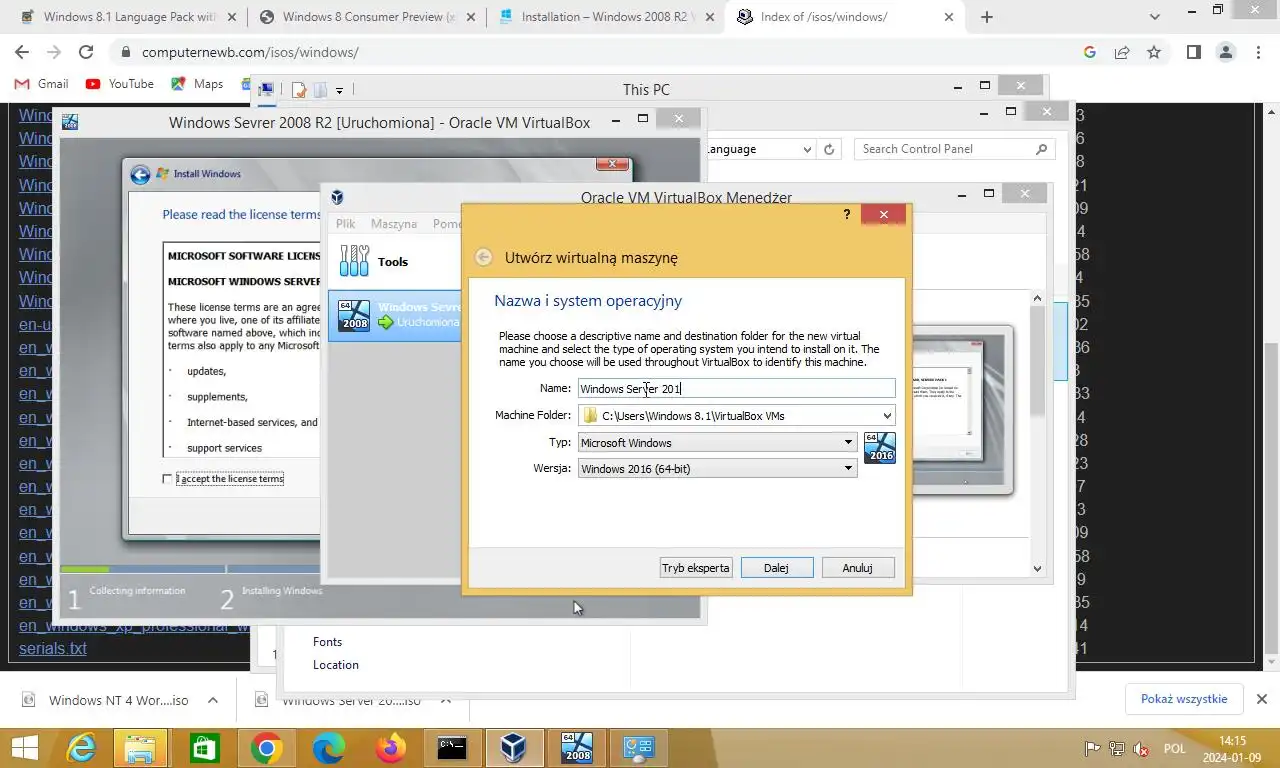Click the POL language indicator
Image resolution: width=1280 pixels, height=768 pixels.
(x=1175, y=749)
